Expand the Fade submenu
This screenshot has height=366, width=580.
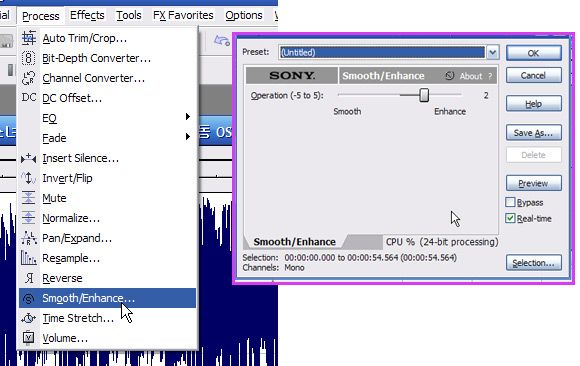tap(107, 138)
